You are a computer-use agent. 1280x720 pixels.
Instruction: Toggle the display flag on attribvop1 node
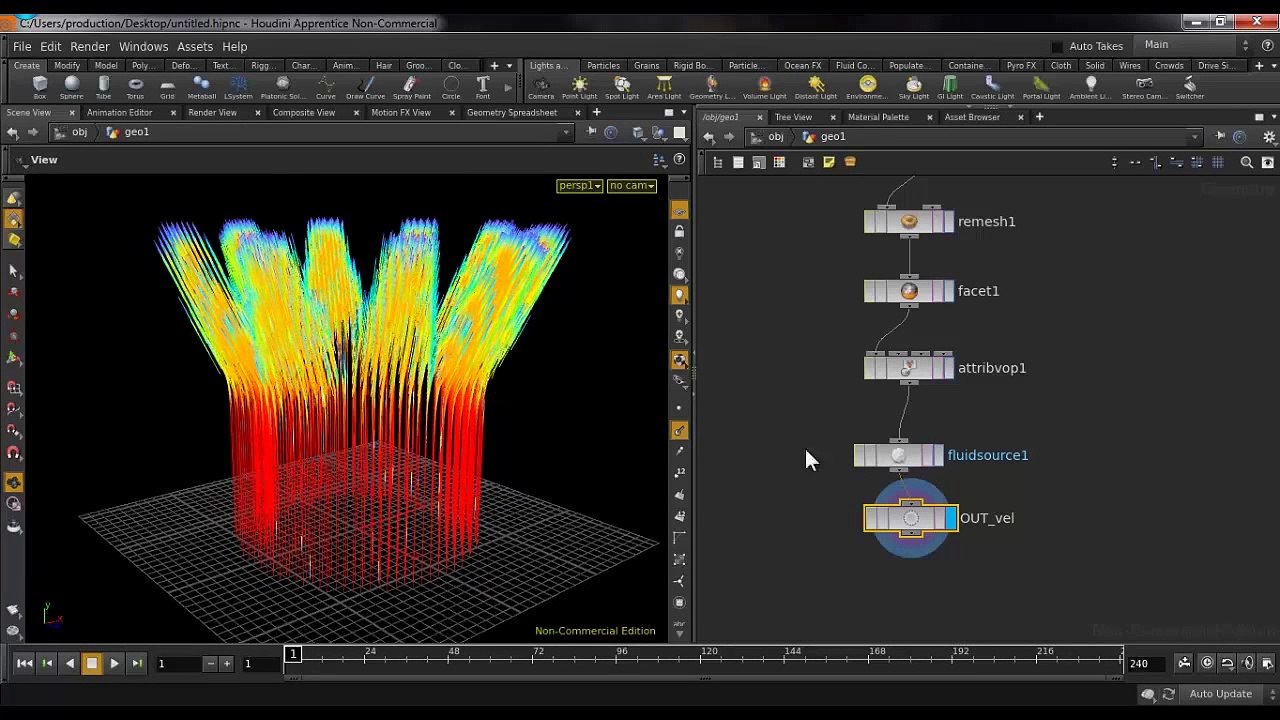(x=947, y=368)
